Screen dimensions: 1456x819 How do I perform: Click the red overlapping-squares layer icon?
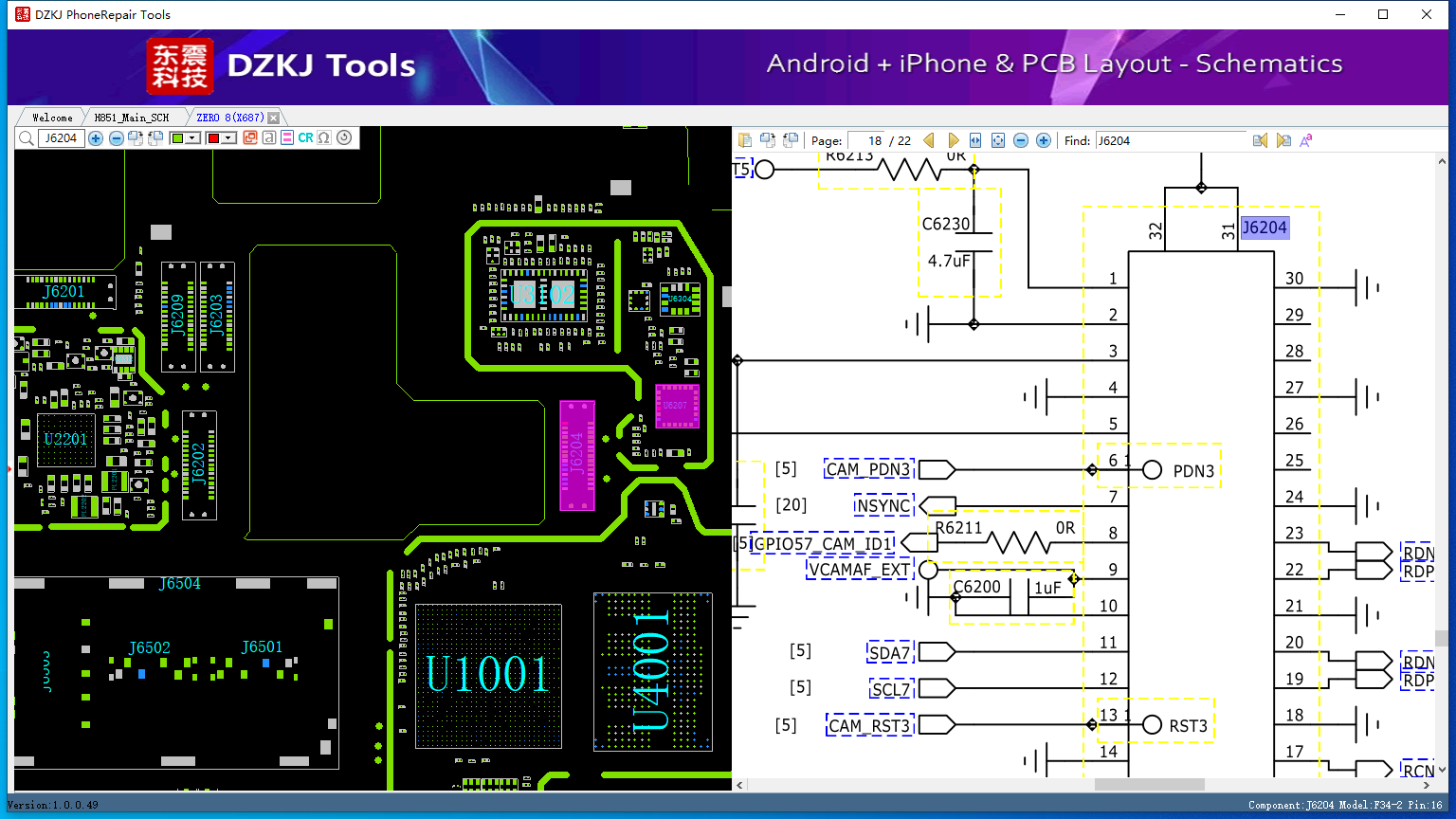tap(250, 137)
